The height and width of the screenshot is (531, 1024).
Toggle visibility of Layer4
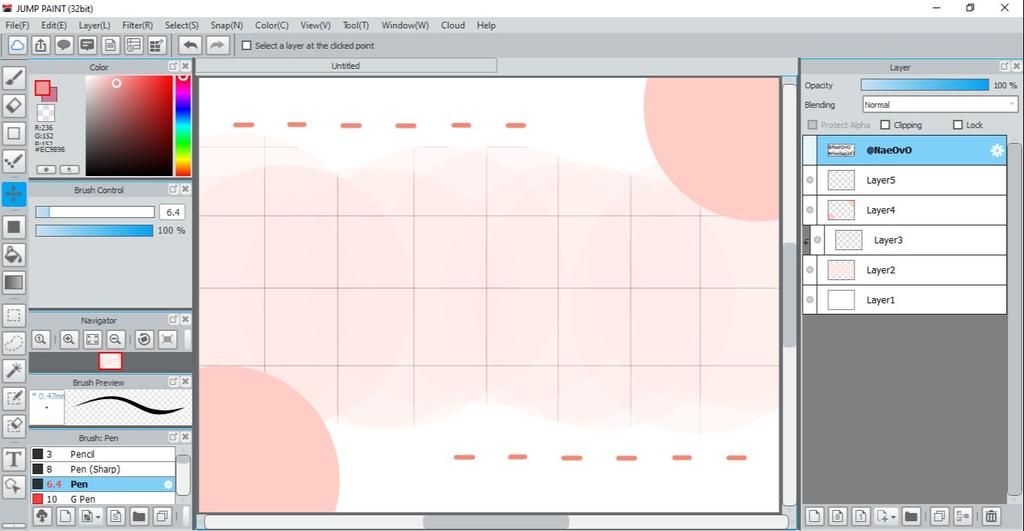pos(810,210)
